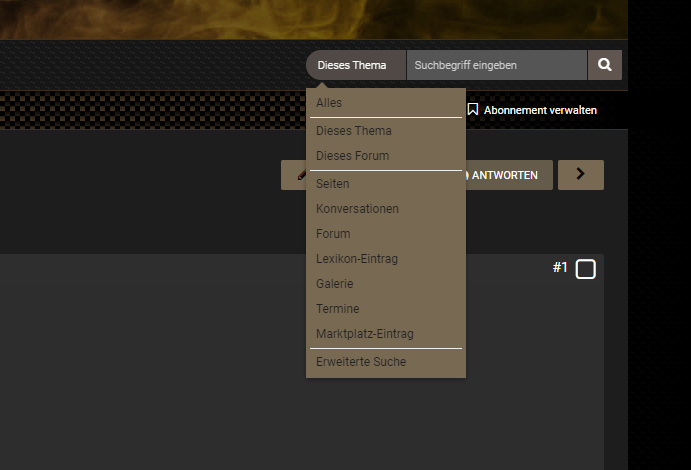Select 'Termine' search option

337,309
